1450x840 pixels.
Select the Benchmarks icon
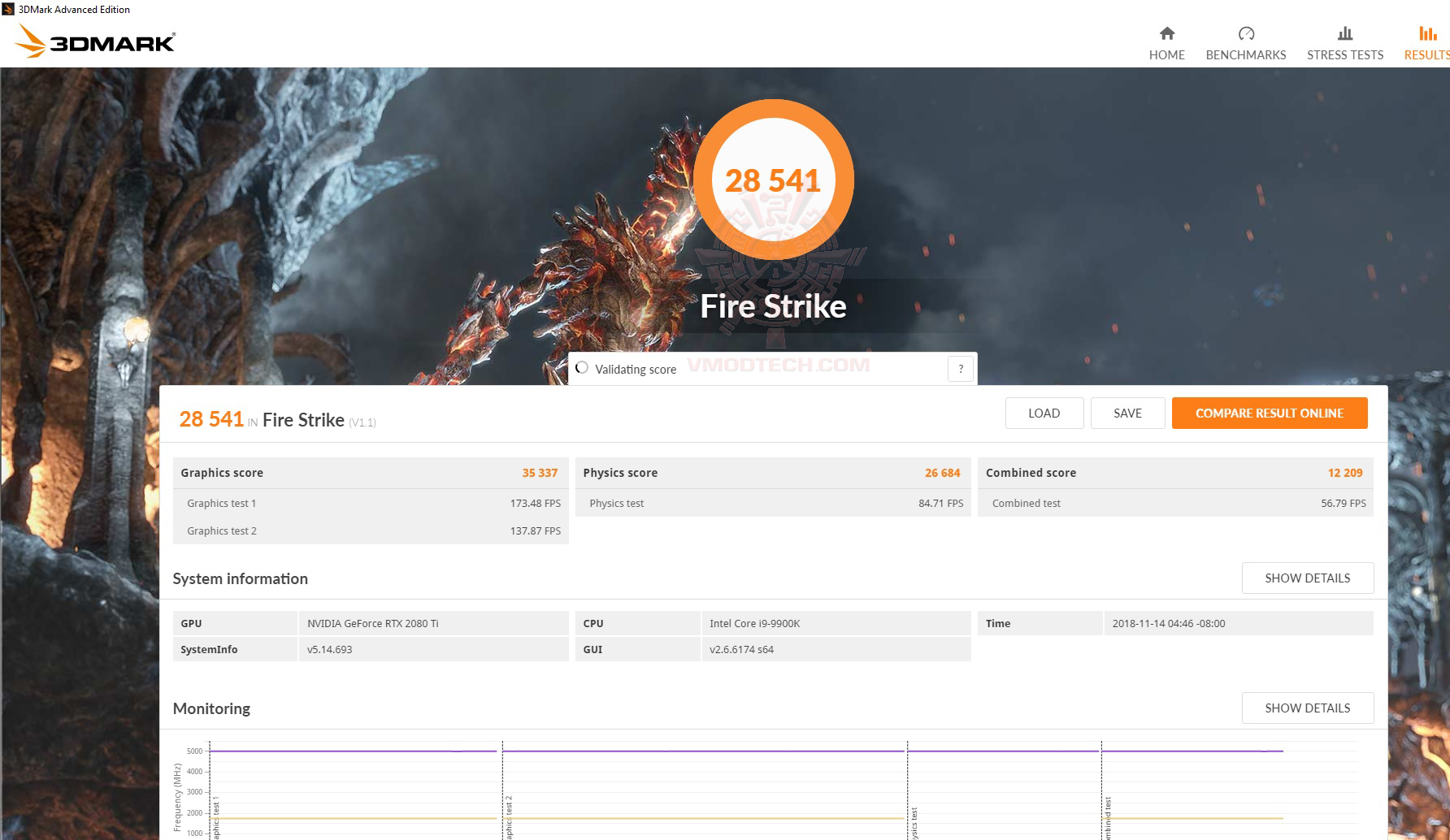(1245, 34)
